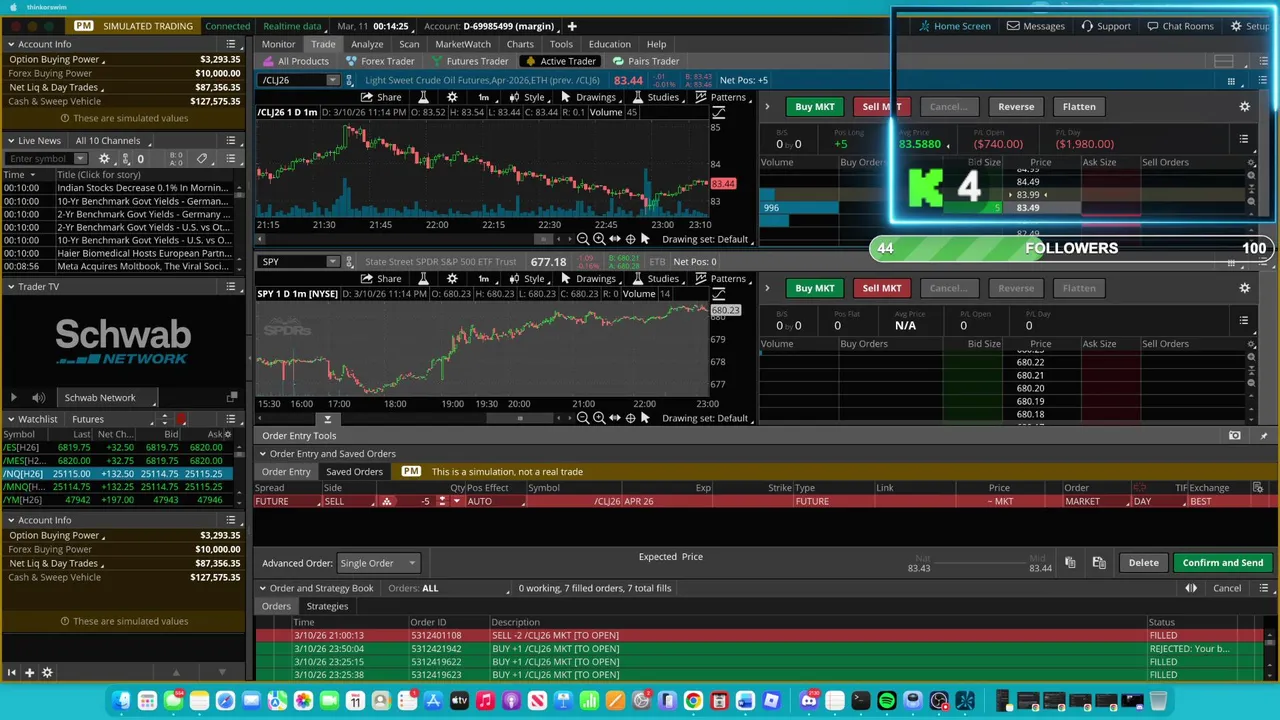This screenshot has height=720, width=1280.
Task: Detach the Trader TV video window
Action: click(232, 398)
